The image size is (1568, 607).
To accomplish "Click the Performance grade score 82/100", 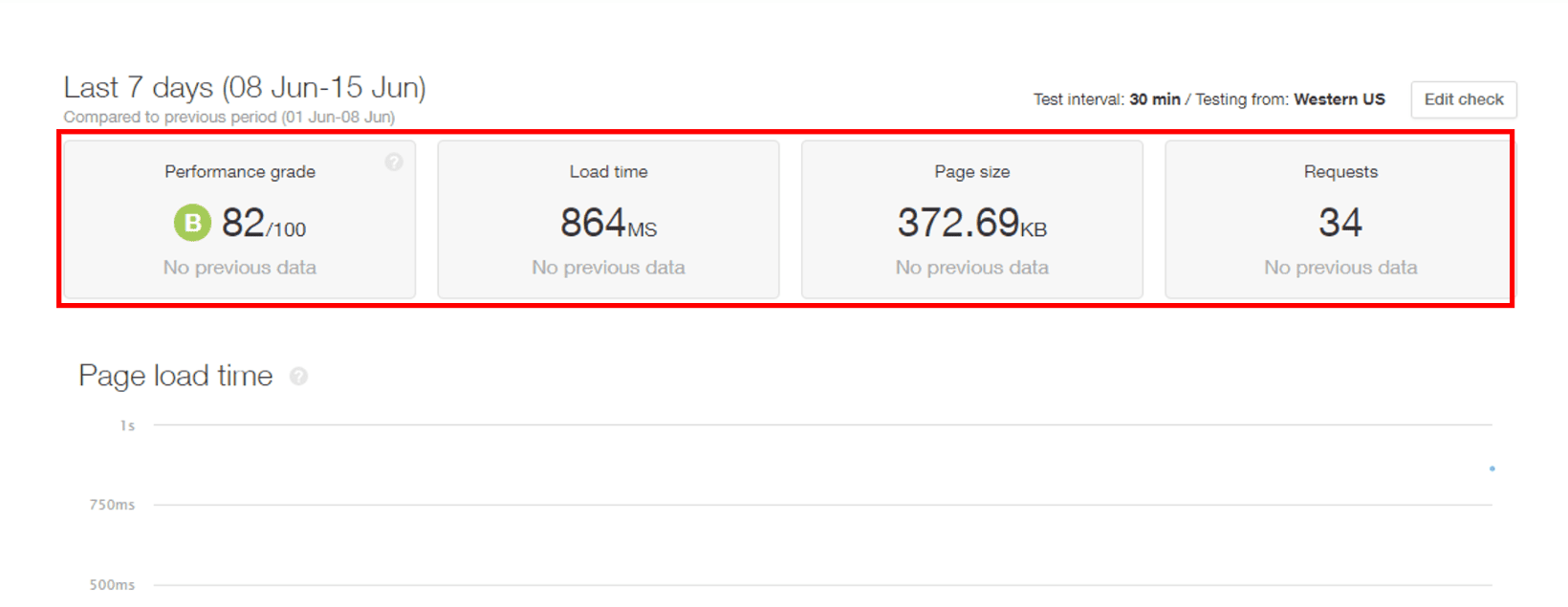I will (x=263, y=224).
